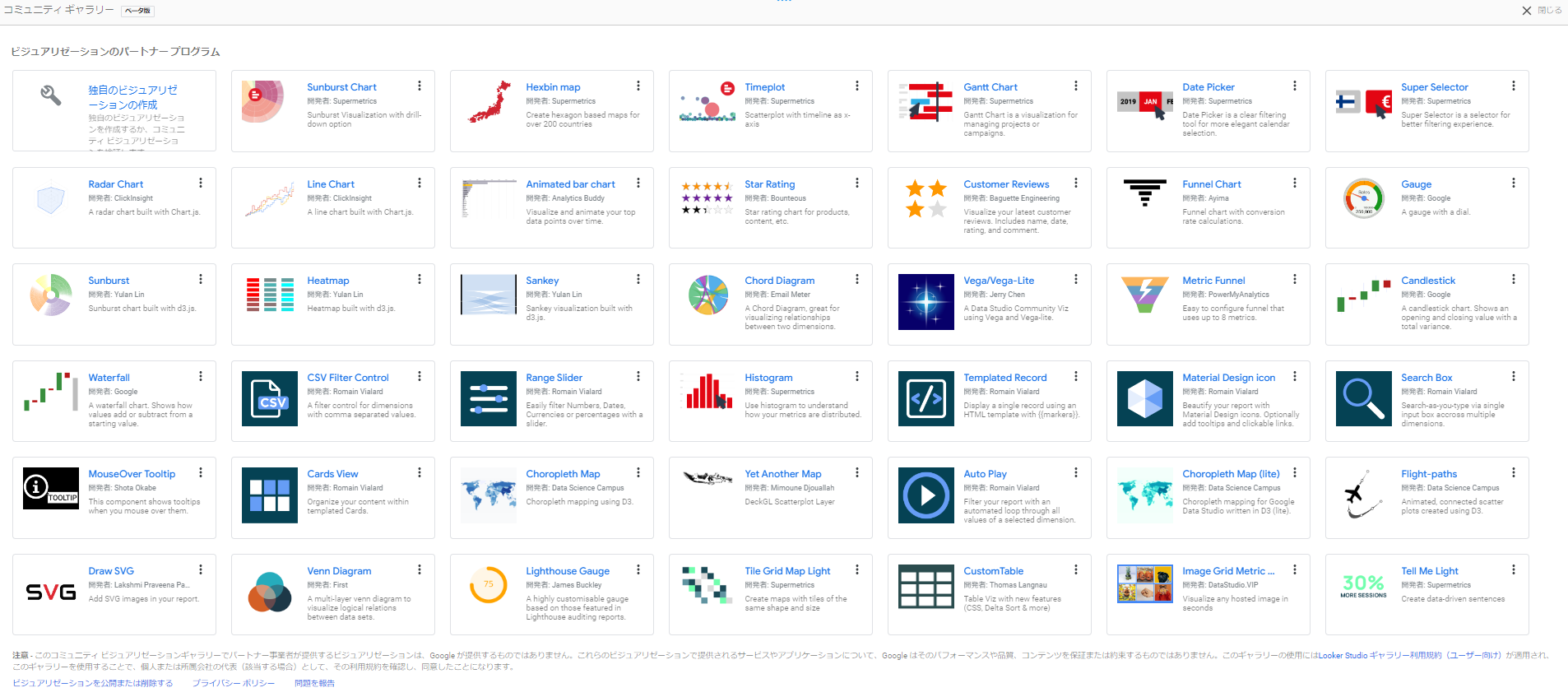
Task: Open the publish or remove visualization link
Action: (93, 684)
